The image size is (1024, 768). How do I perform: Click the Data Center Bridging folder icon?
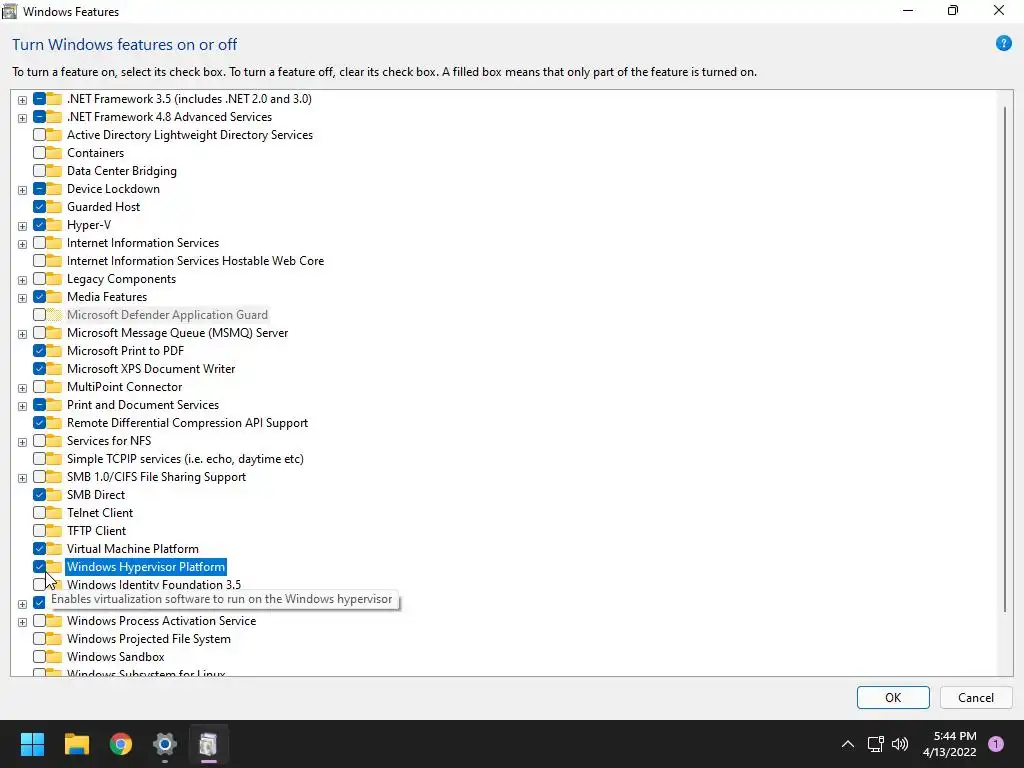tap(54, 171)
